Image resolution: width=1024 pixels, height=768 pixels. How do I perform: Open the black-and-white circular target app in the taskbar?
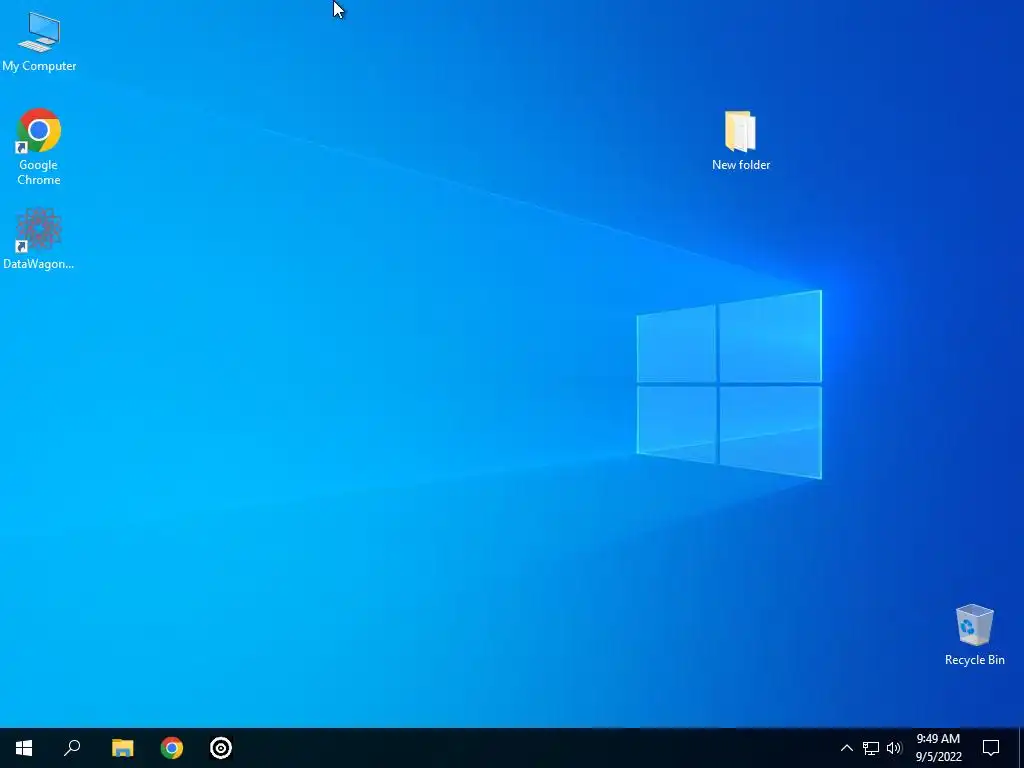[221, 748]
